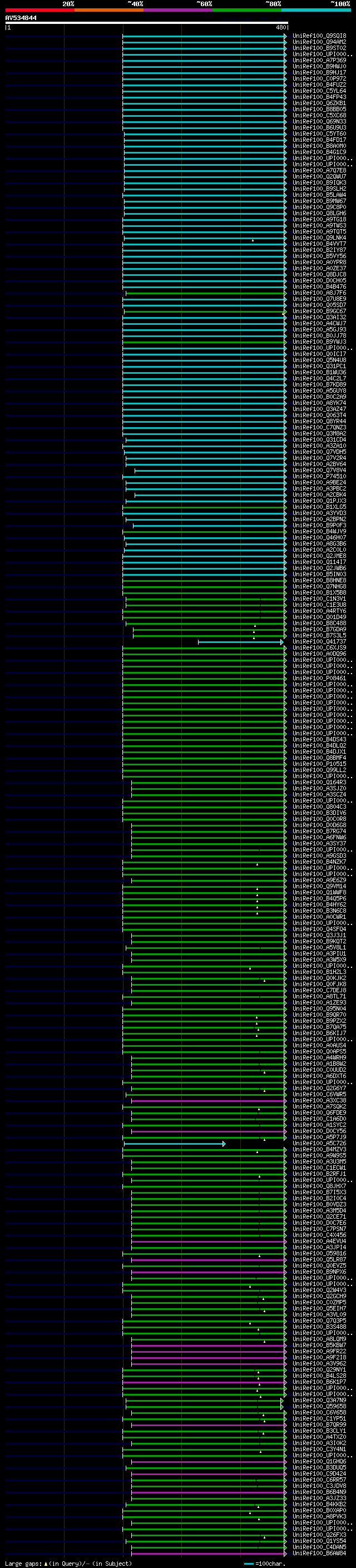The width and height of the screenshot is (356, 1568).
Task: Select hit UniRef100_B5IN03
Action: coord(319,575)
